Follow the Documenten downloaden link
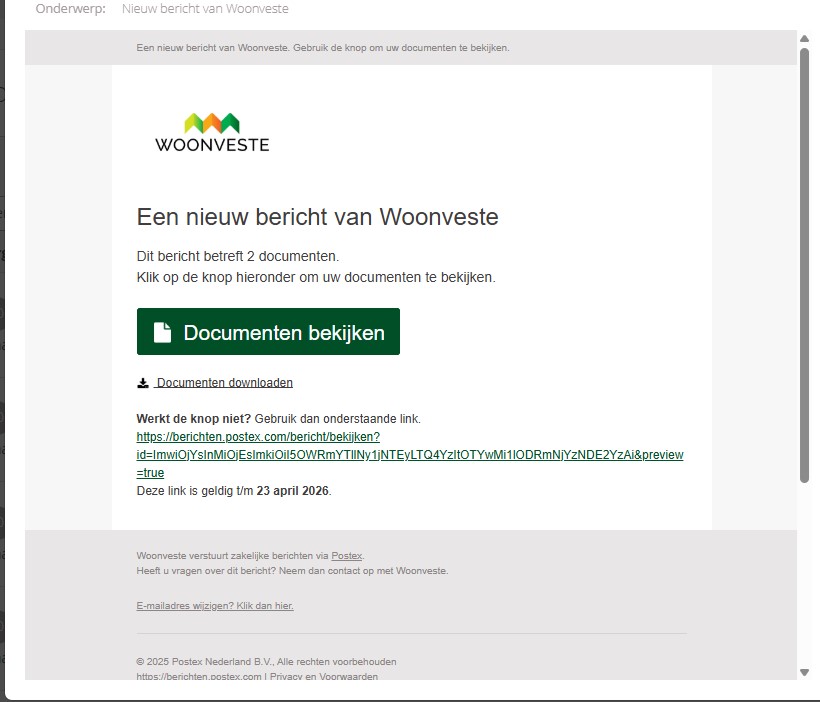The image size is (820, 702). pos(224,383)
